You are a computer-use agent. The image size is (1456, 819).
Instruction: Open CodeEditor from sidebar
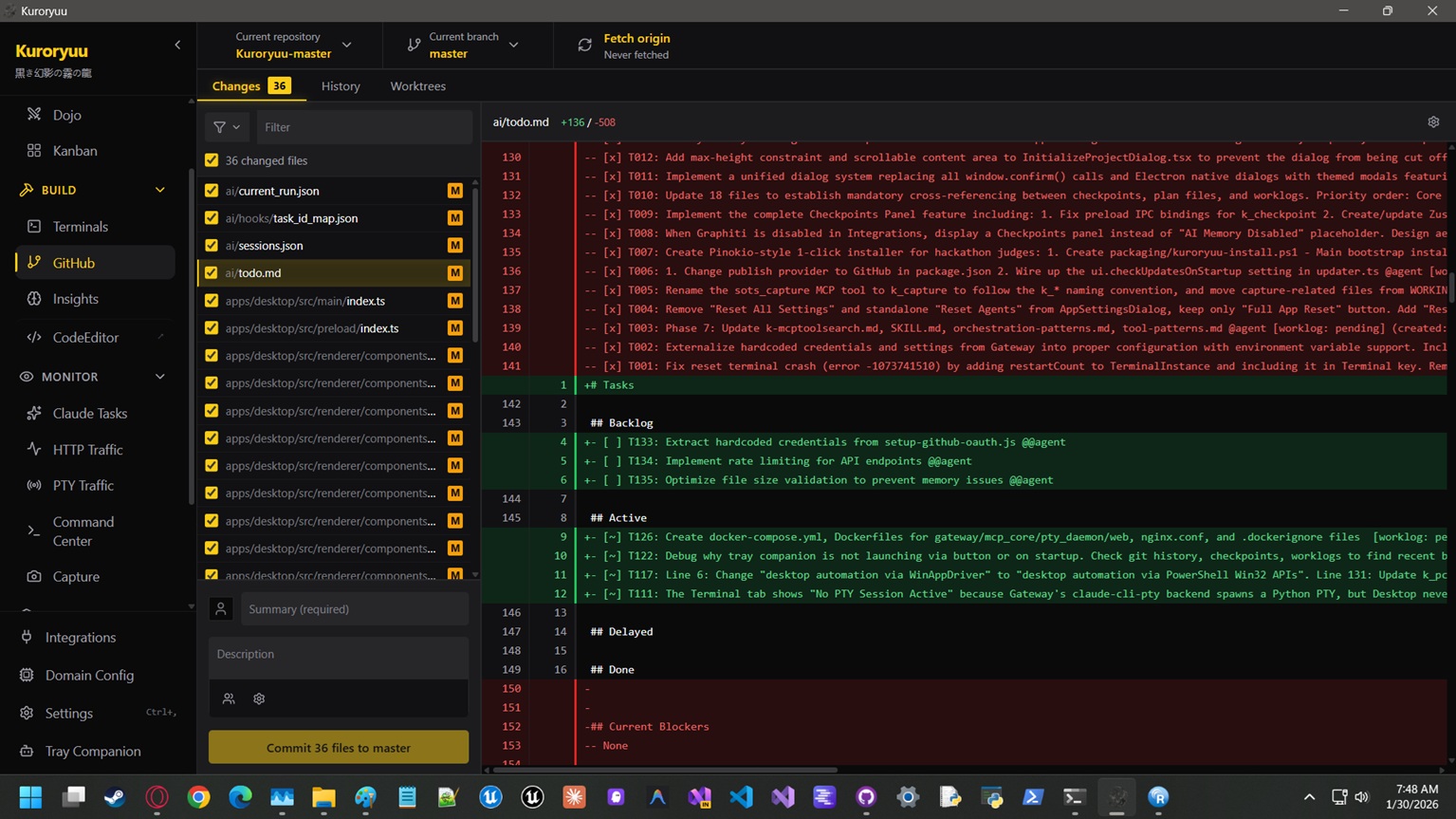[x=84, y=337]
